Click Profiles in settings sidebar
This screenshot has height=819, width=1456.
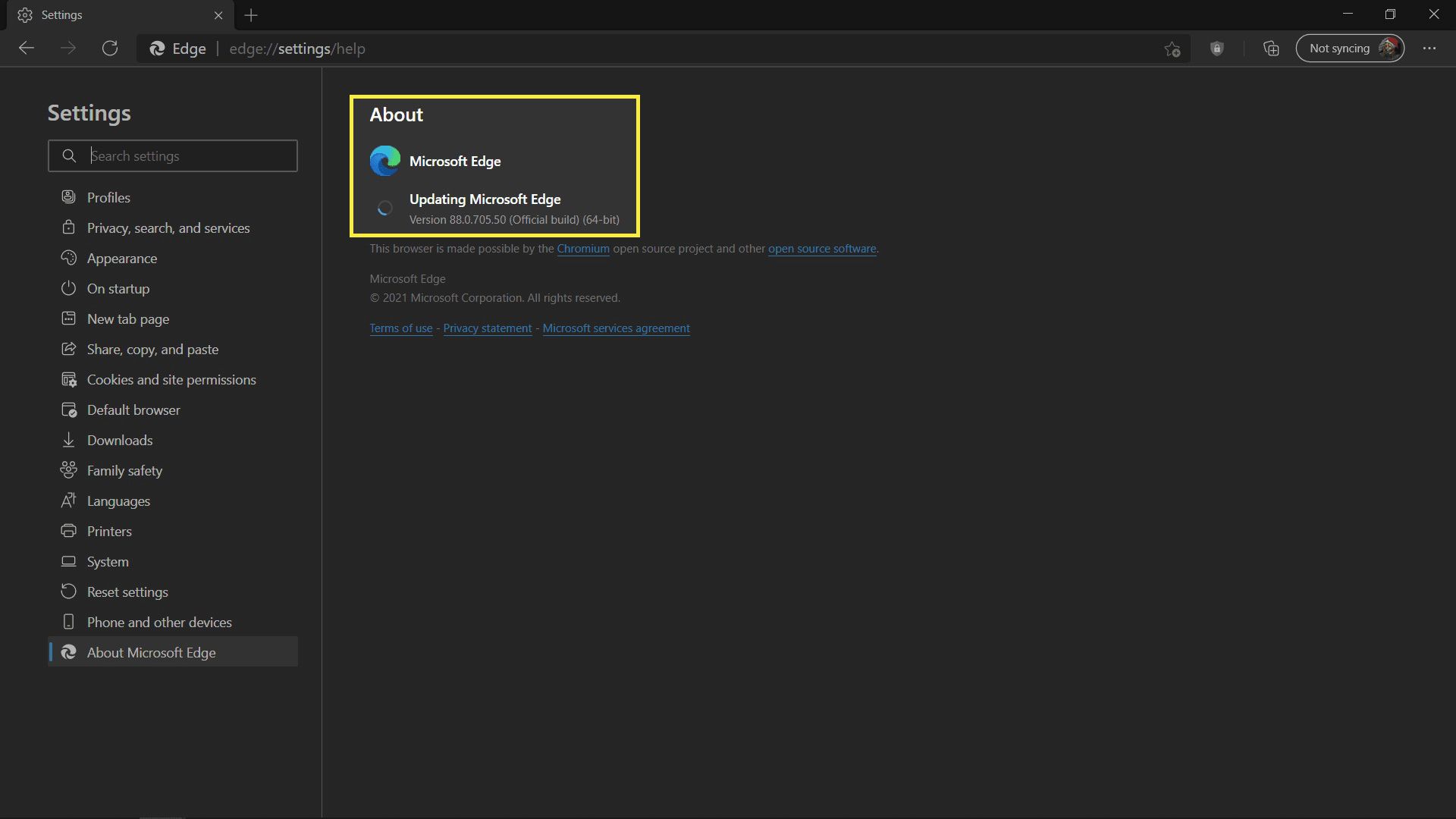tap(108, 197)
